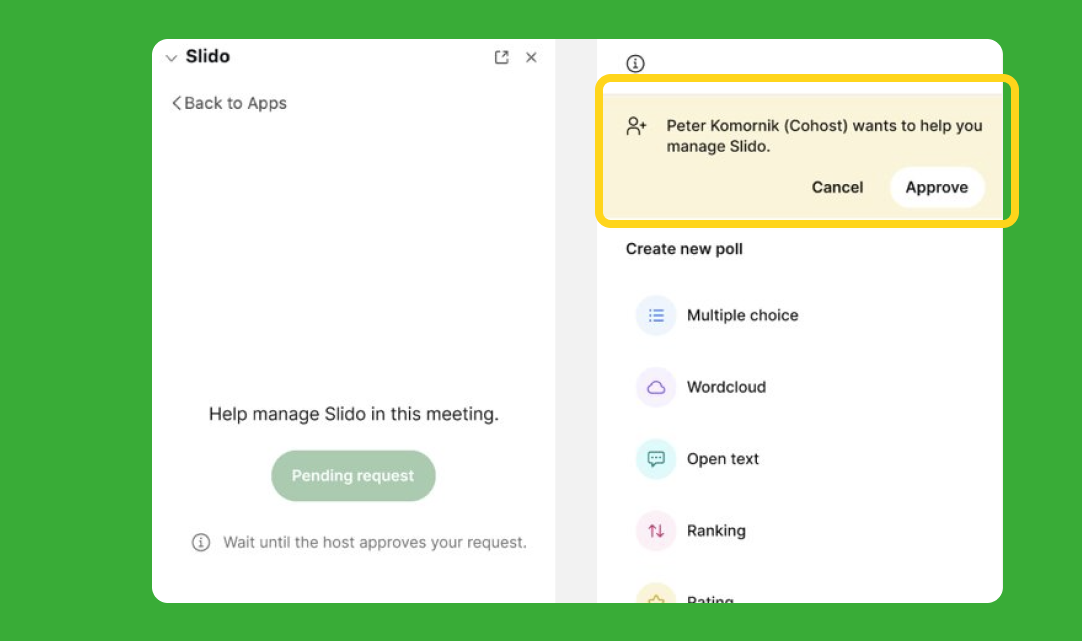This screenshot has width=1082, height=641.
Task: Click 'Create new poll' heading
Action: [x=684, y=249]
